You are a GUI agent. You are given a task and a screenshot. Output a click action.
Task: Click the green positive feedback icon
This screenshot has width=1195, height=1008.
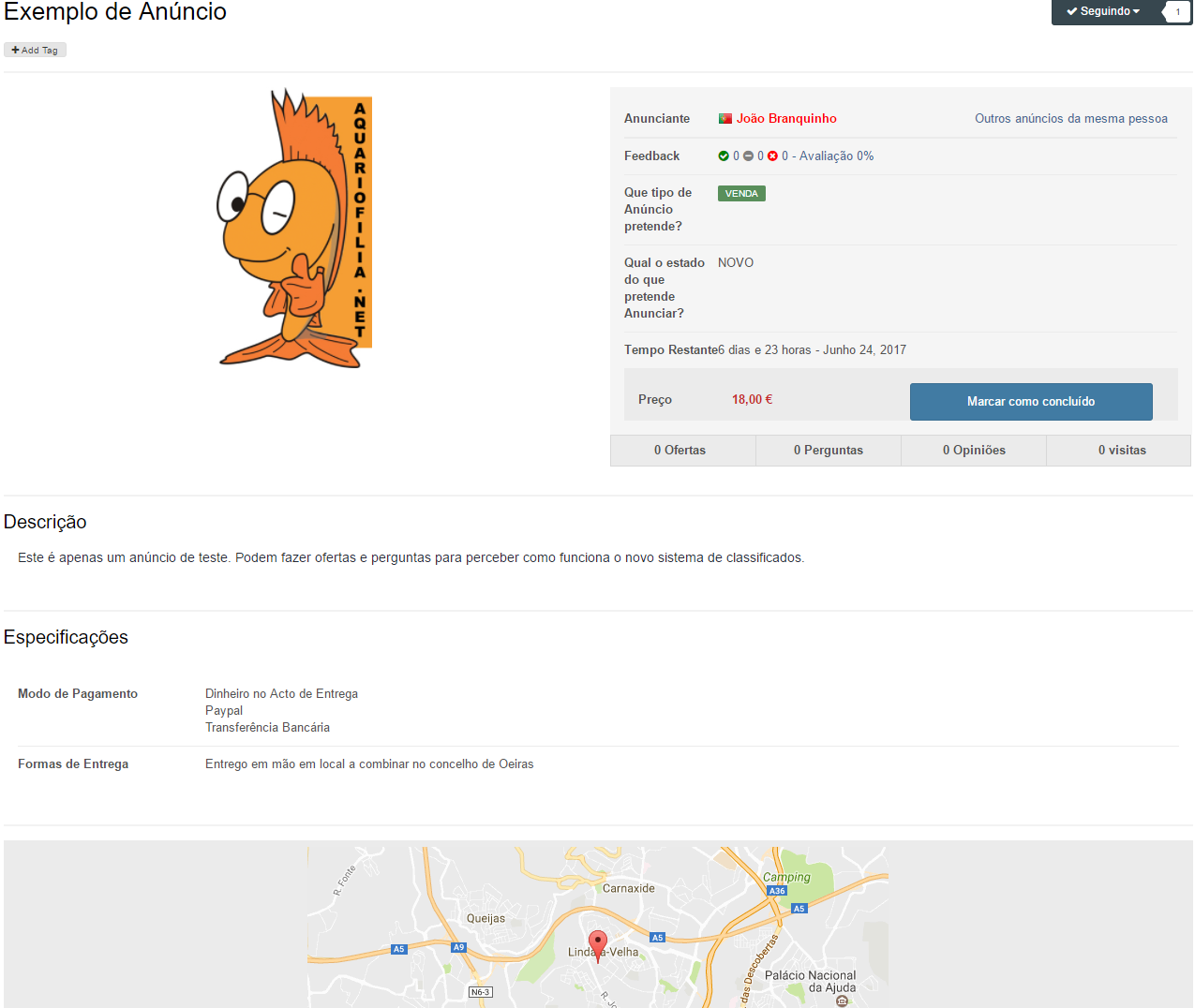point(724,156)
